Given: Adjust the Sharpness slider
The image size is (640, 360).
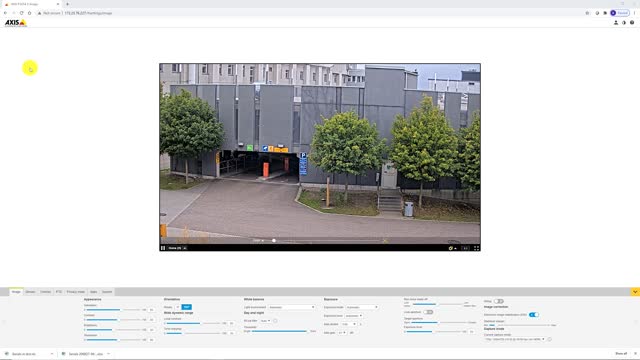Looking at the screenshot, I should (113, 340).
